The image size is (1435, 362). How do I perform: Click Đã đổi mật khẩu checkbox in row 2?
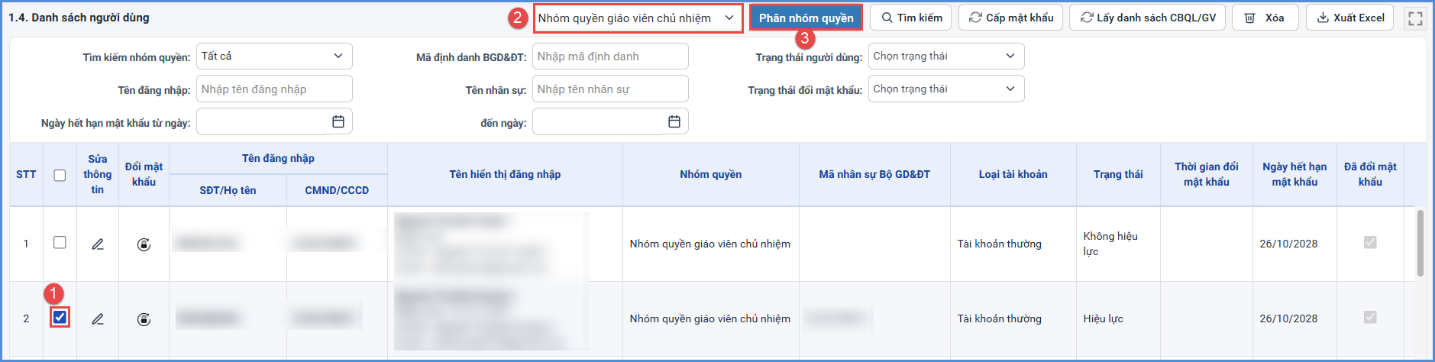point(1370,317)
